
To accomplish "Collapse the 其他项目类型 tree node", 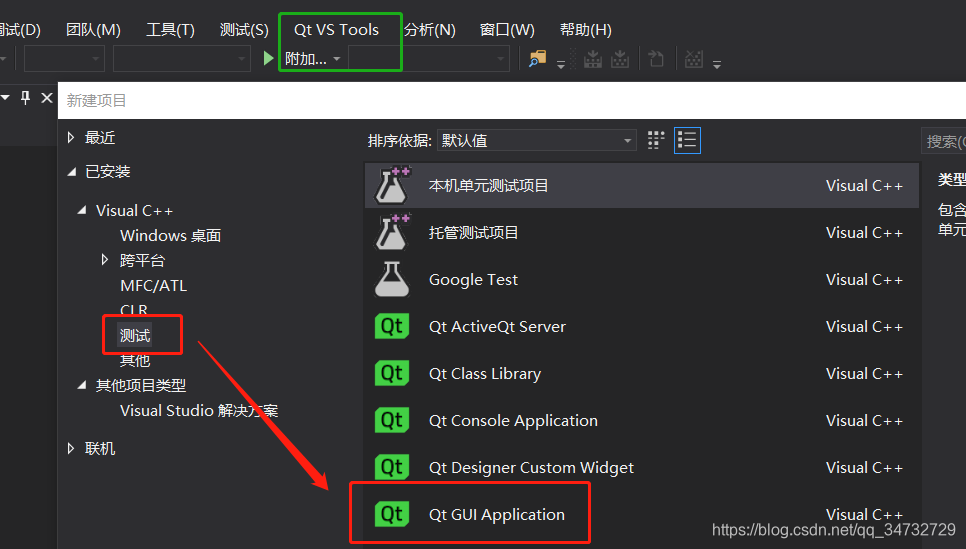I will 82,385.
